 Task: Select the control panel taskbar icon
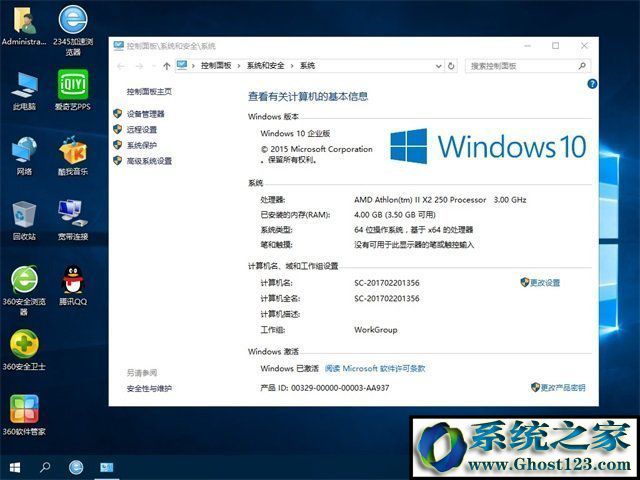[107, 467]
